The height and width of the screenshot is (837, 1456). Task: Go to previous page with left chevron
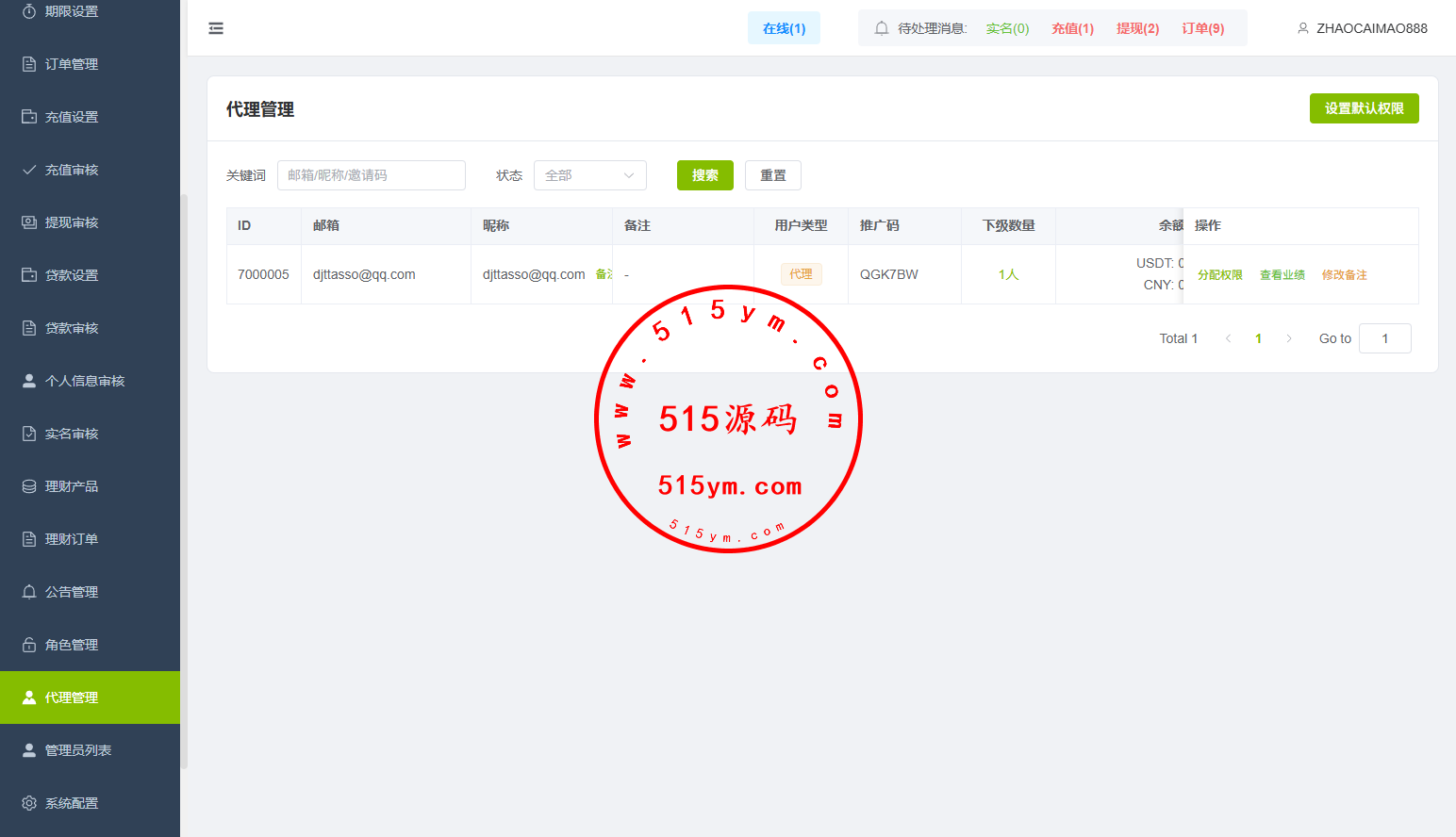1228,338
